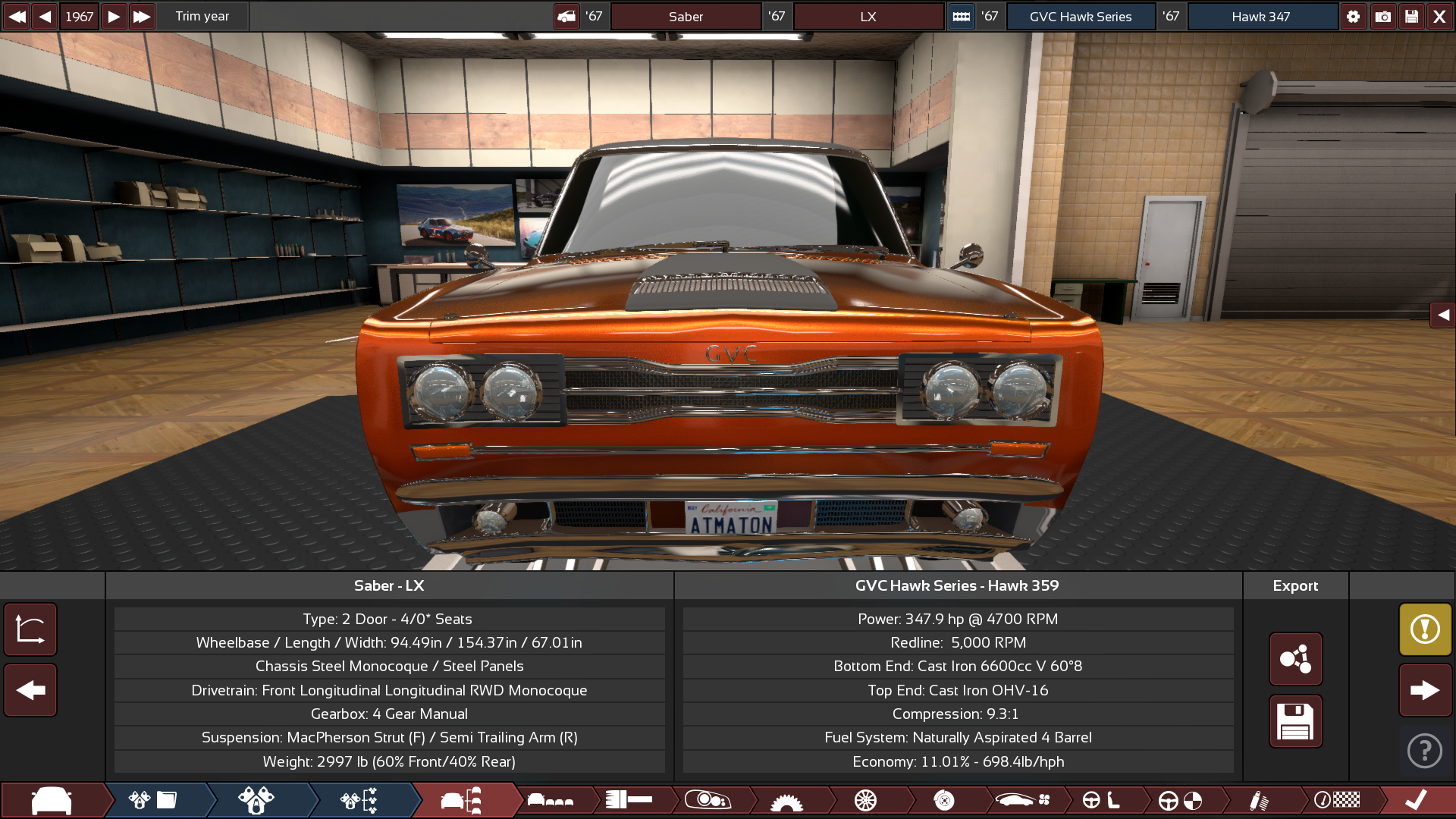Select 'Type: 2 Door - 4/0* Seats' row
The height and width of the screenshot is (819, 1456).
(x=389, y=619)
